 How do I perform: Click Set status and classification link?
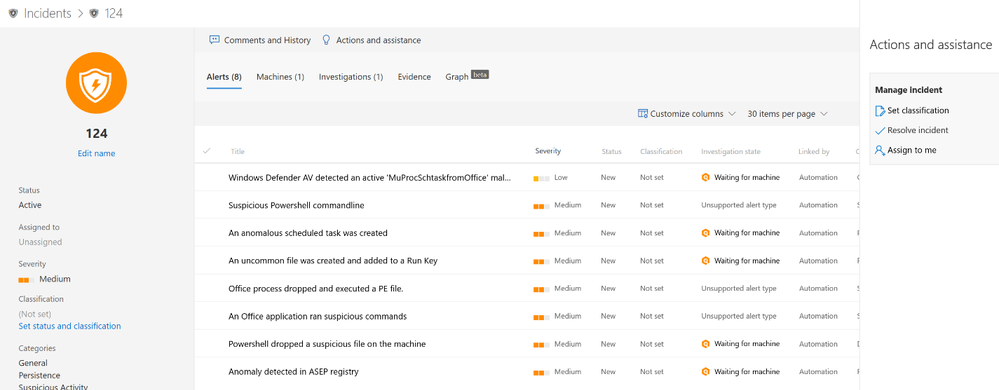point(69,326)
